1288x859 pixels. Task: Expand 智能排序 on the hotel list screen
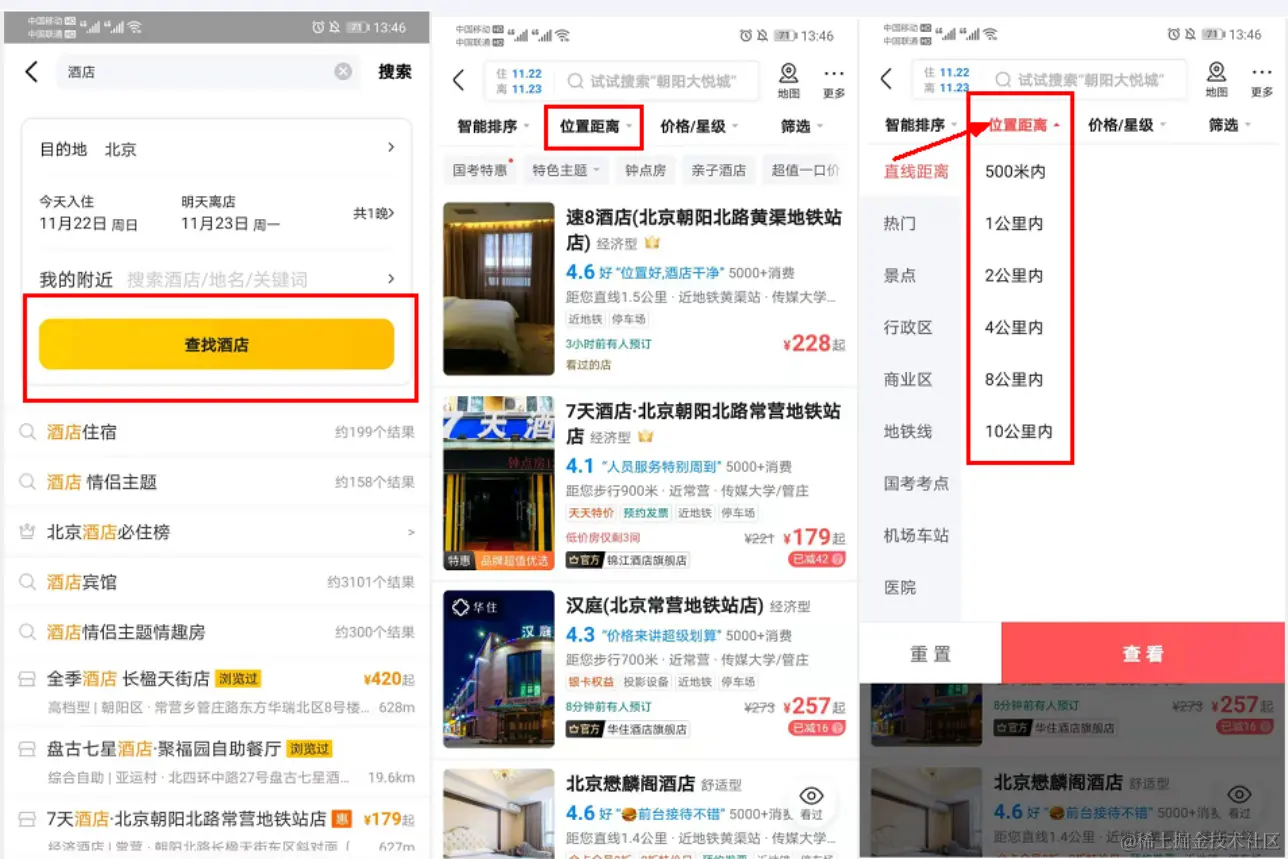point(492,126)
